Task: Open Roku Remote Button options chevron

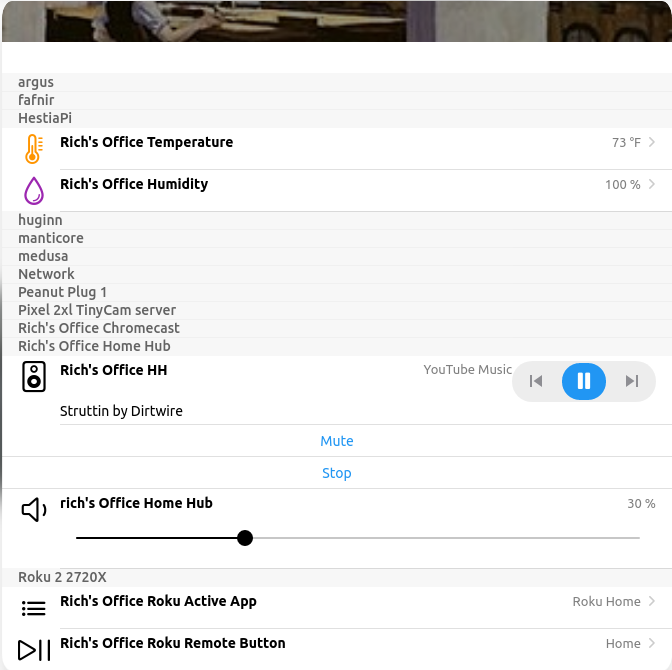Action: click(x=652, y=643)
